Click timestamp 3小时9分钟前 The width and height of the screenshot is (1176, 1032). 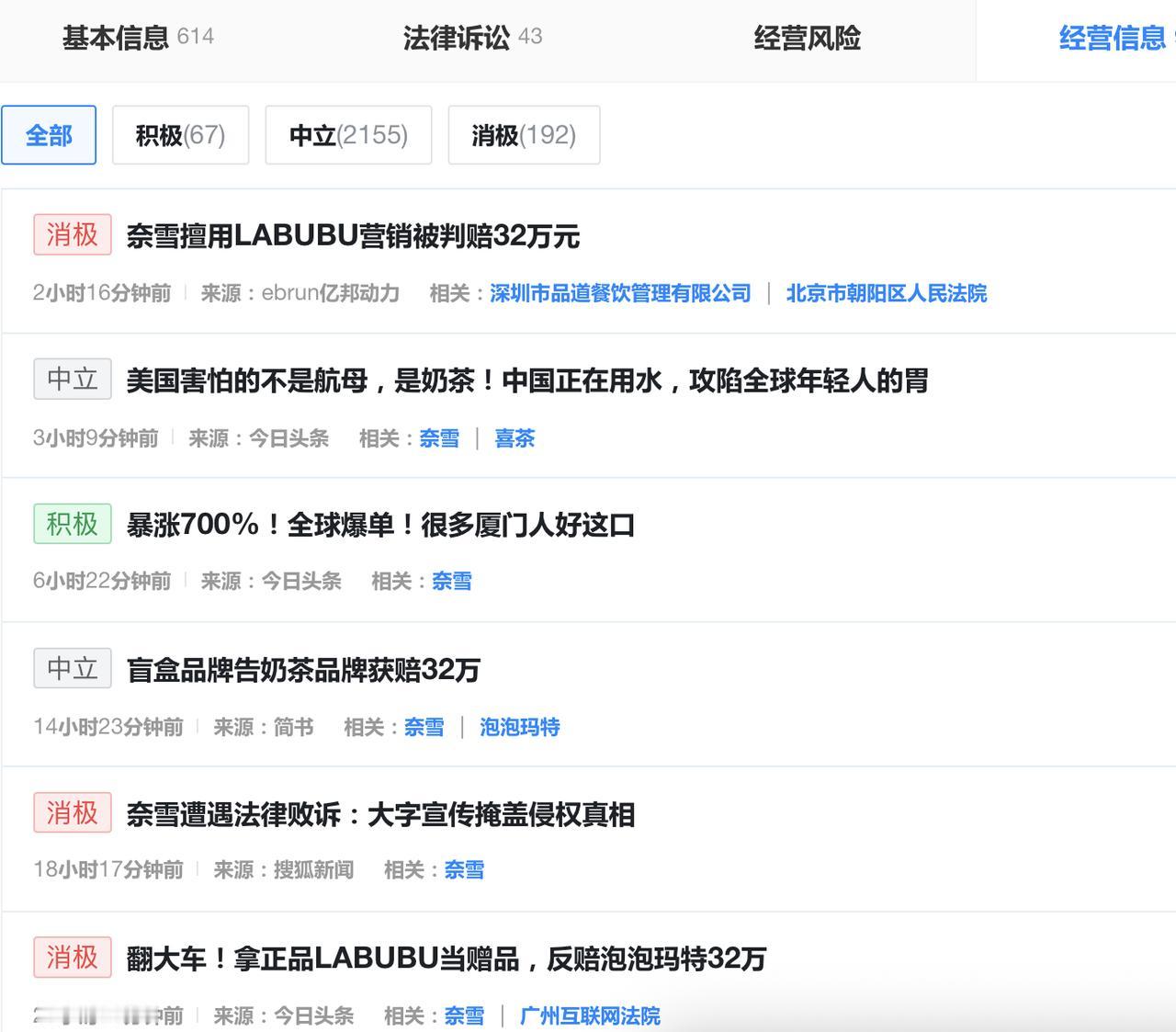point(96,438)
